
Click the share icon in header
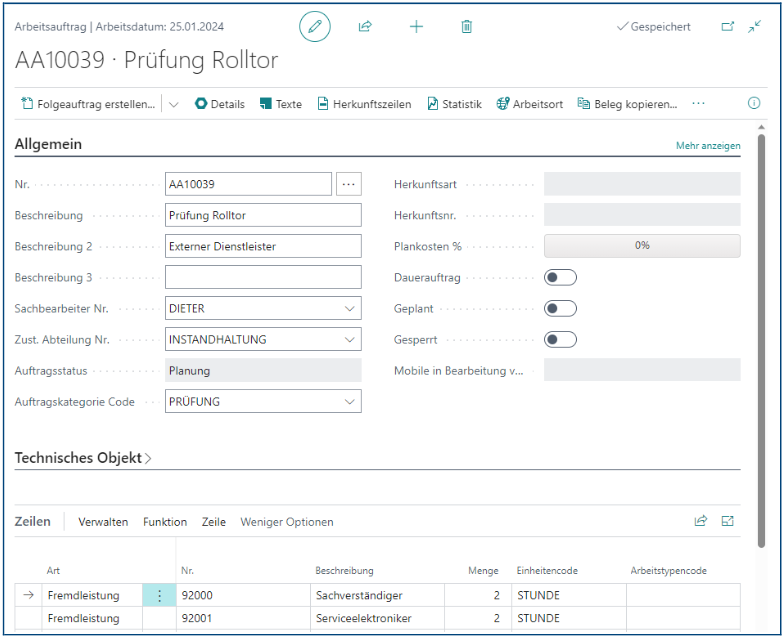tap(365, 26)
